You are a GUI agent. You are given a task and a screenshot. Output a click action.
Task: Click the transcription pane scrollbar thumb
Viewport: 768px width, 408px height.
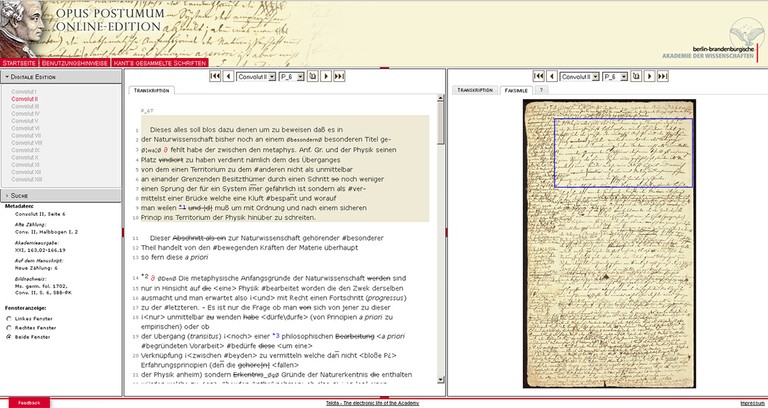point(440,123)
